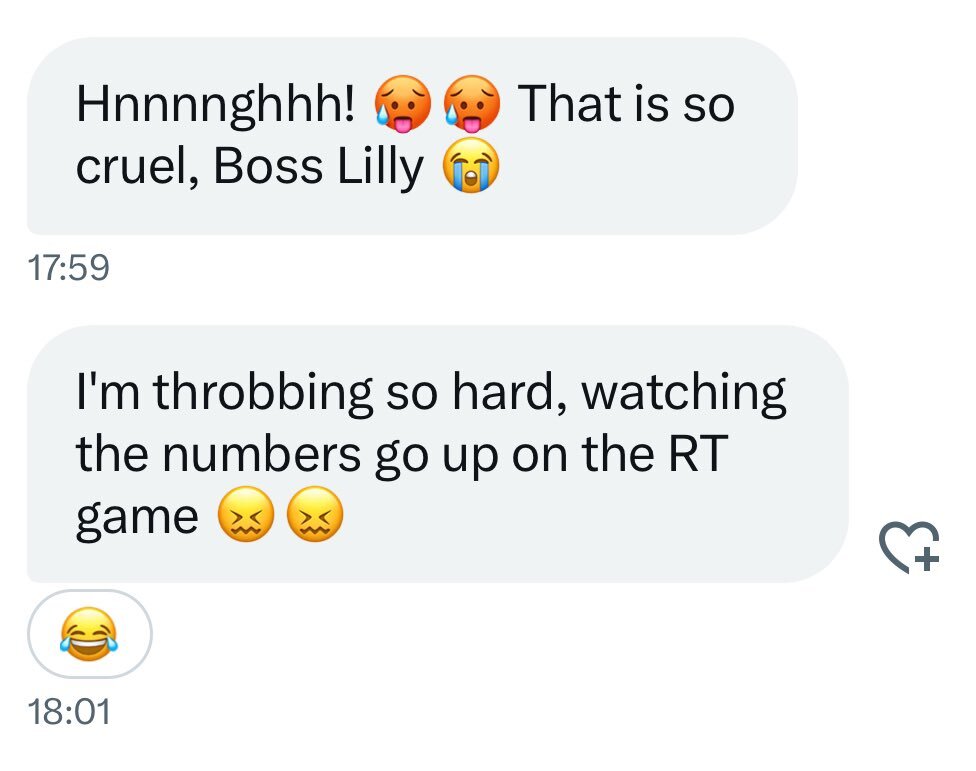Select the first hot face emoji
This screenshot has width=976, height=771.
pos(402,104)
